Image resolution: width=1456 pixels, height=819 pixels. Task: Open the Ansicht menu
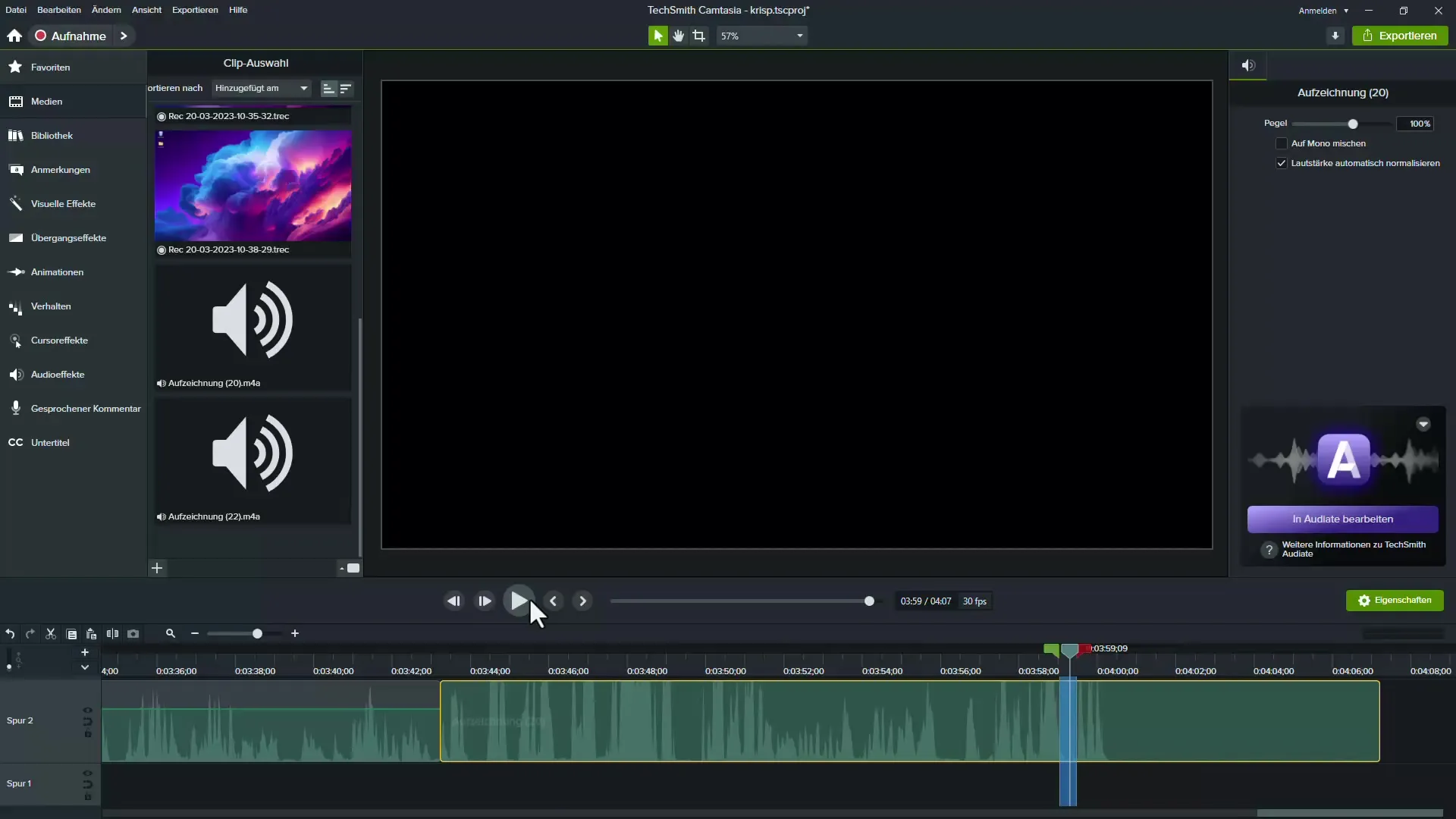coord(146,10)
